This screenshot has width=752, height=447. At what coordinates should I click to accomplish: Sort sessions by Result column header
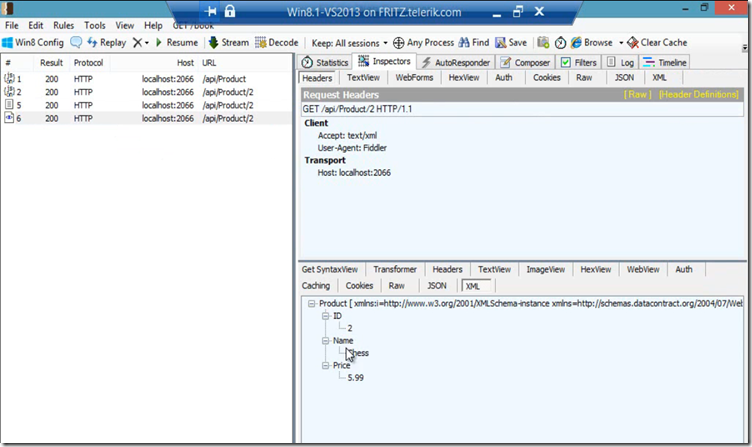[x=51, y=63]
